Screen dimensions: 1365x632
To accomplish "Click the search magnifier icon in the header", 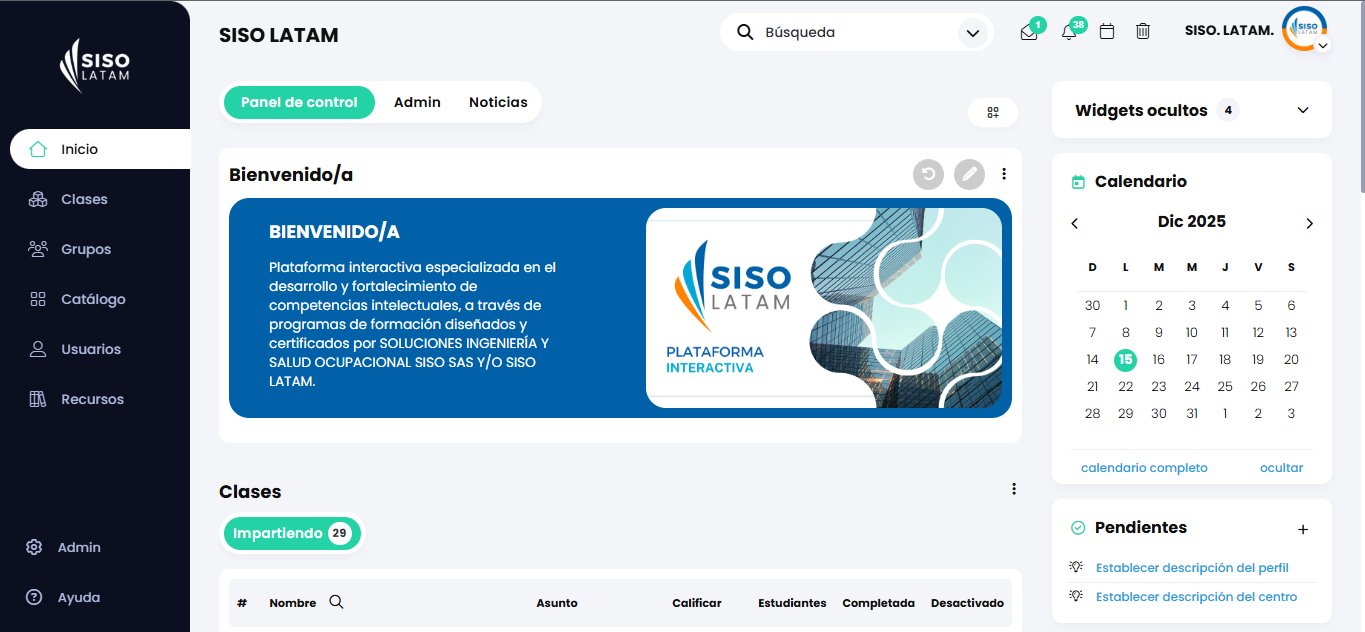I will [745, 32].
